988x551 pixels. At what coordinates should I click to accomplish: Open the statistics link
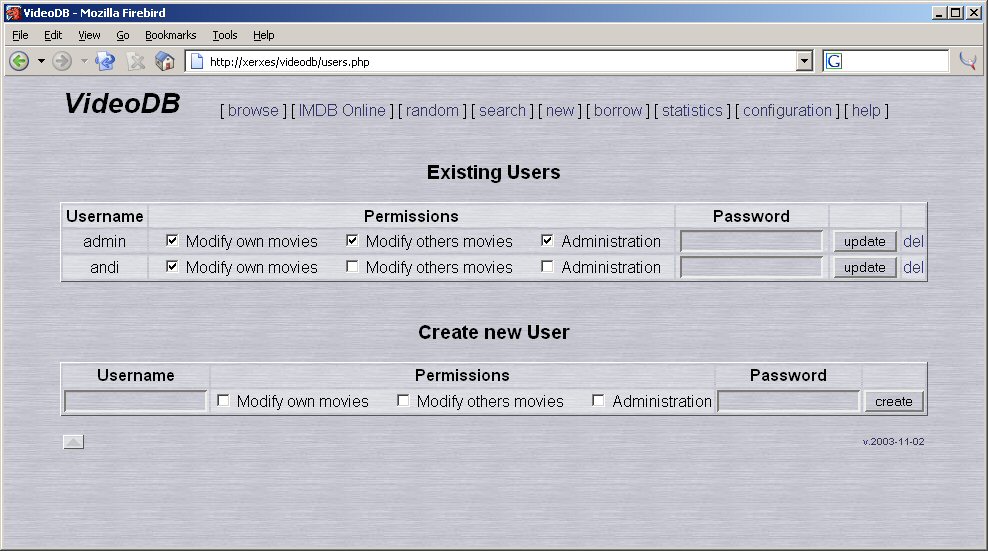tap(692, 110)
